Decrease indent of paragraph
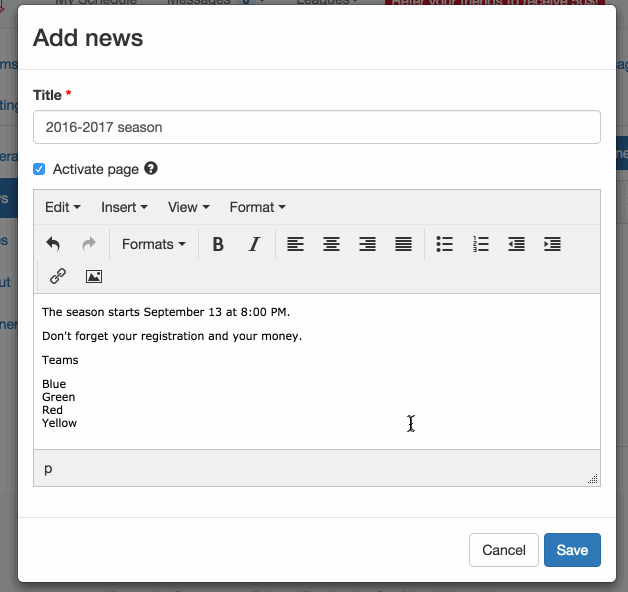628x592 pixels. pyautogui.click(x=516, y=244)
